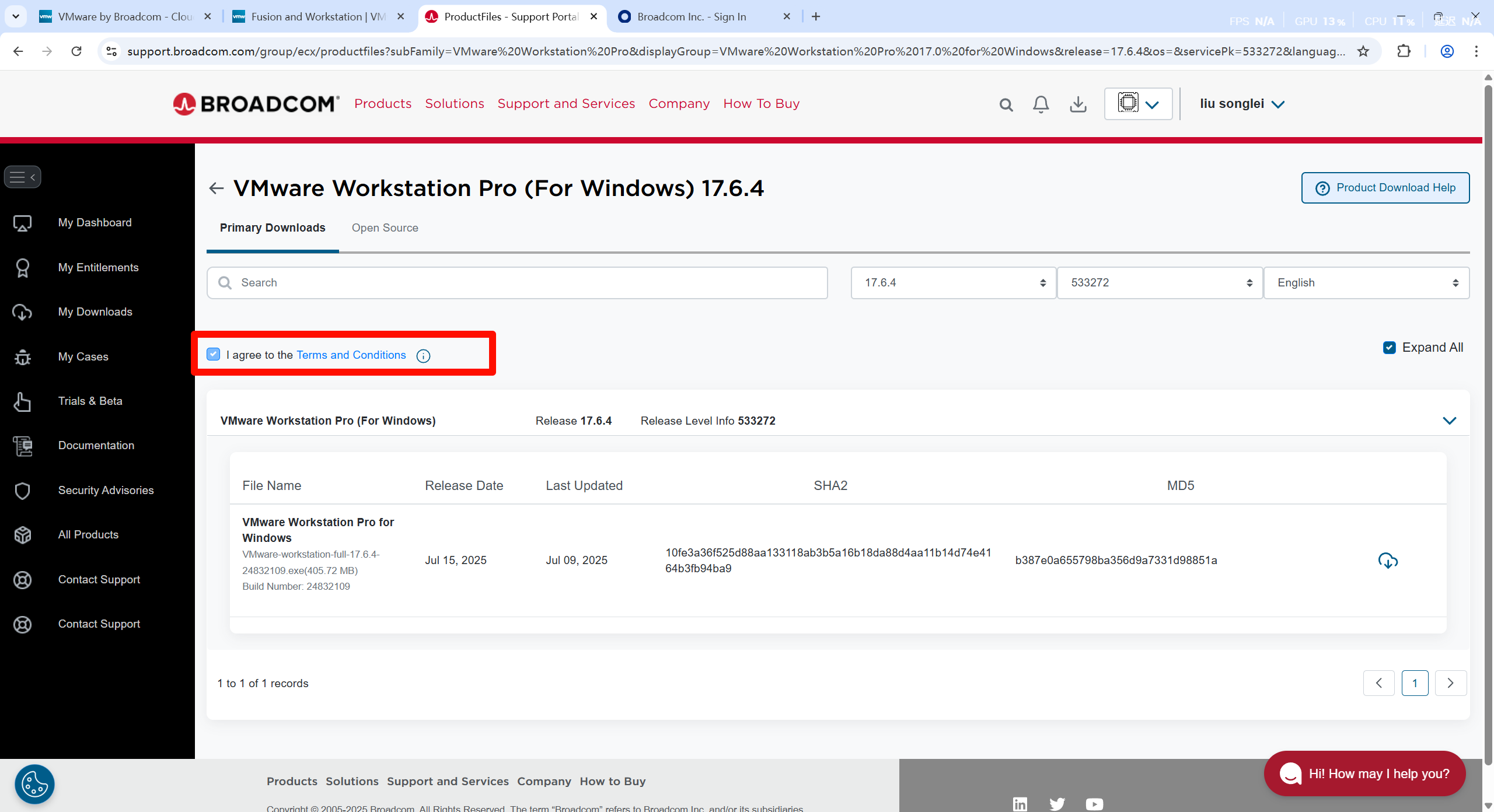The width and height of the screenshot is (1494, 812).
Task: Open the English language dropdown
Action: [1366, 283]
